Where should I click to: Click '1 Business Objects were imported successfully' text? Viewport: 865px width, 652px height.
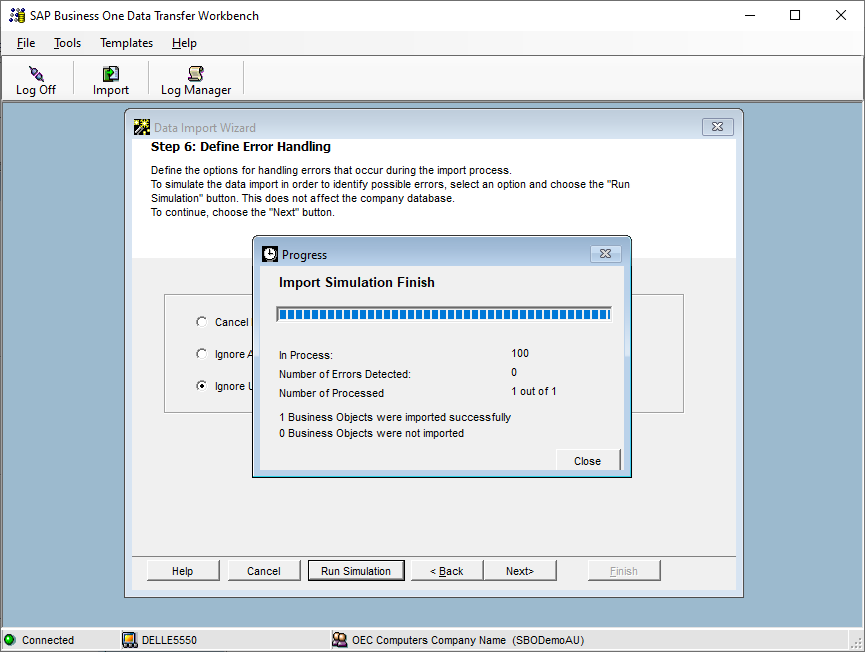coord(395,417)
